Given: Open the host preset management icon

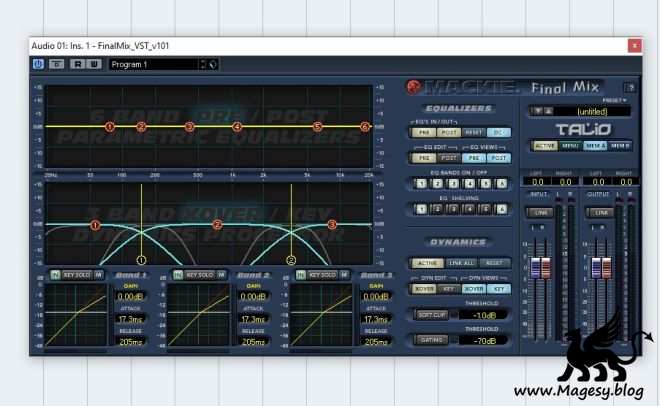Looking at the screenshot, I should (x=213, y=64).
